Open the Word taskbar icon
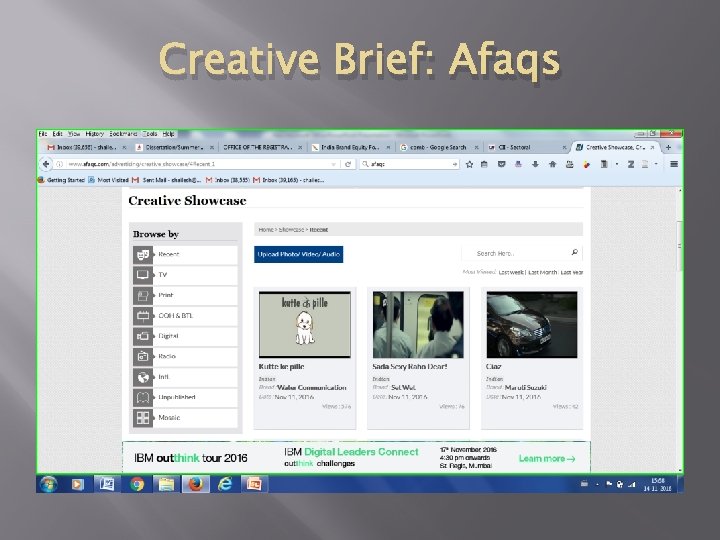The image size is (720, 540). (x=107, y=484)
